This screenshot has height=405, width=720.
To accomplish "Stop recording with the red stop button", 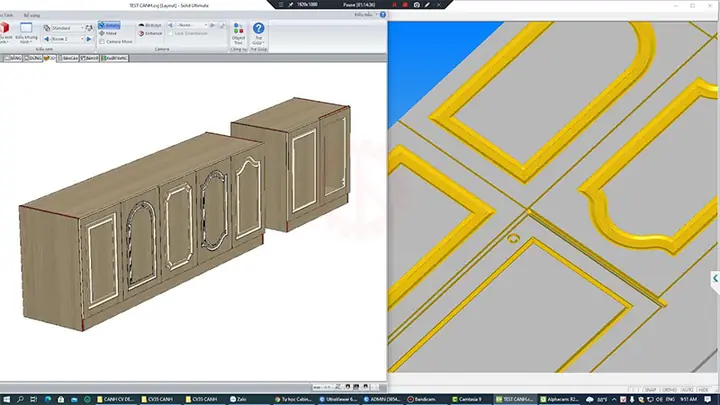I will (x=405, y=5).
